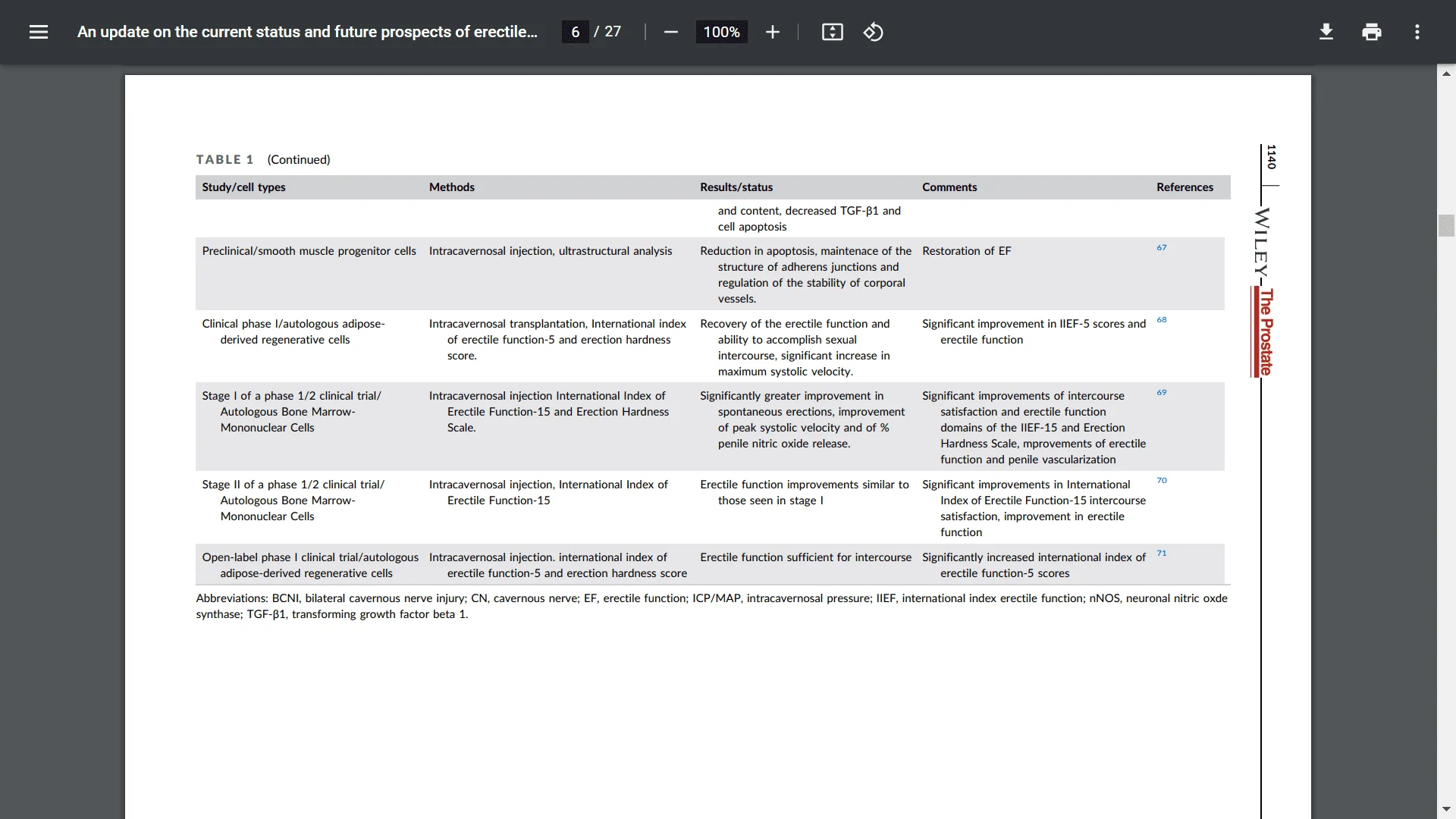Click the document title in toolbar
1456x819 pixels.
tap(307, 32)
